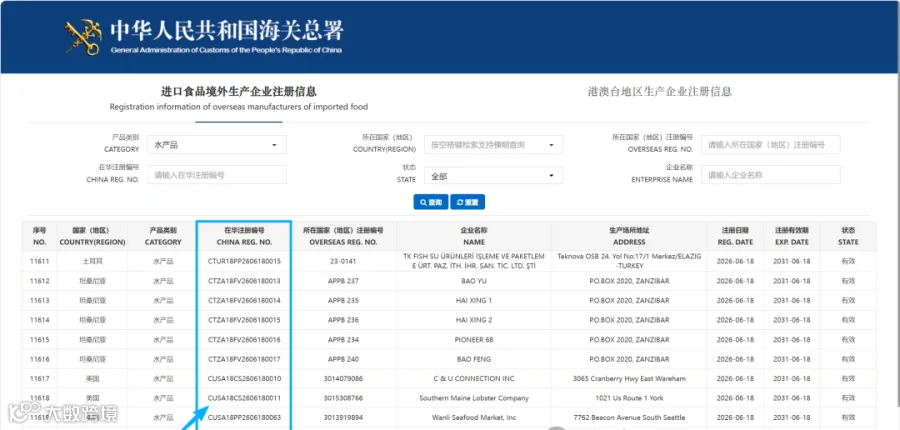Screen dimensions: 900x430
Task: Open the 状态 STATE dropdown showing 全部
Action: pyautogui.click(x=494, y=176)
